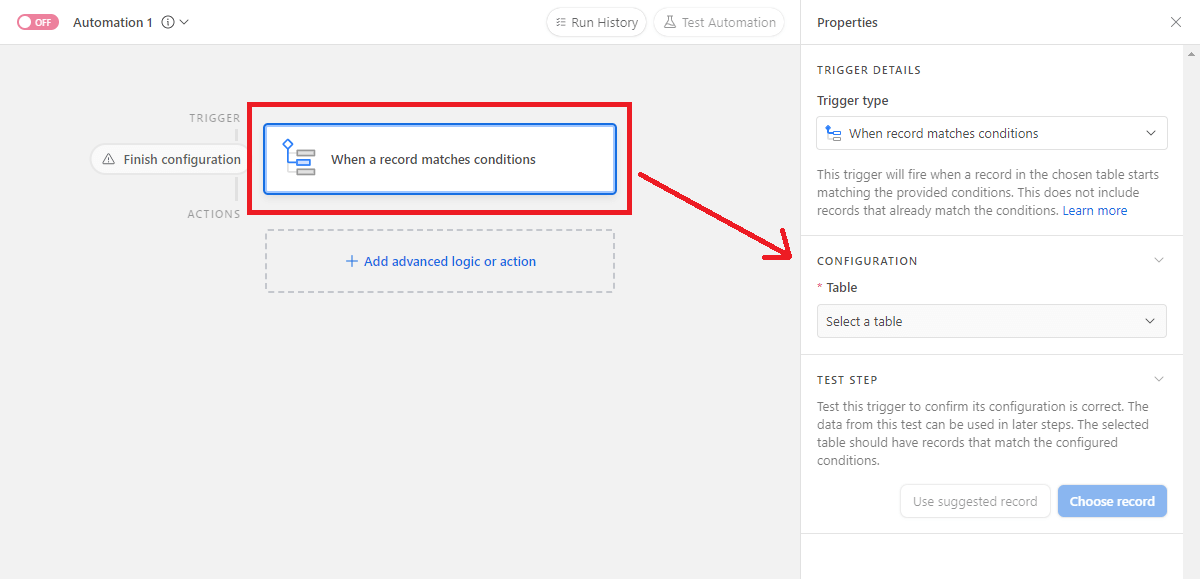The height and width of the screenshot is (579, 1200).
Task: Click the Finish configuration pill
Action: [x=168, y=158]
